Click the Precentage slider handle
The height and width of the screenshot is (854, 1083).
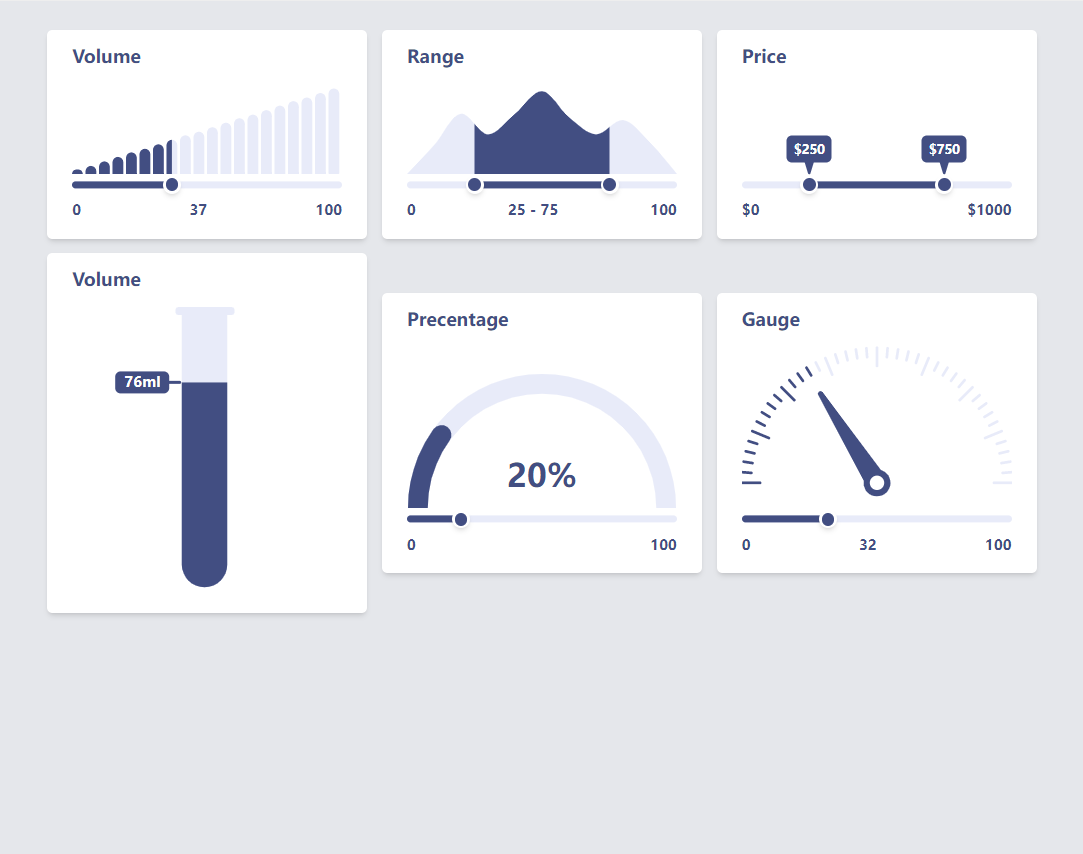(x=461, y=519)
